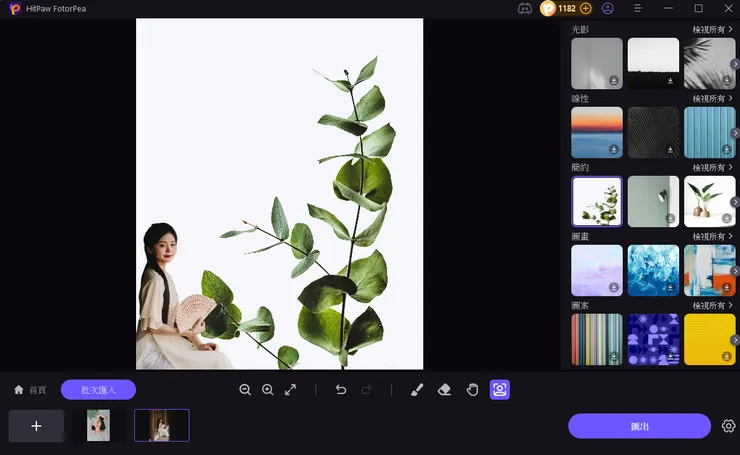This screenshot has height=455, width=740.
Task: Download the blue abstract paint via its arrow
Action: (x=670, y=287)
